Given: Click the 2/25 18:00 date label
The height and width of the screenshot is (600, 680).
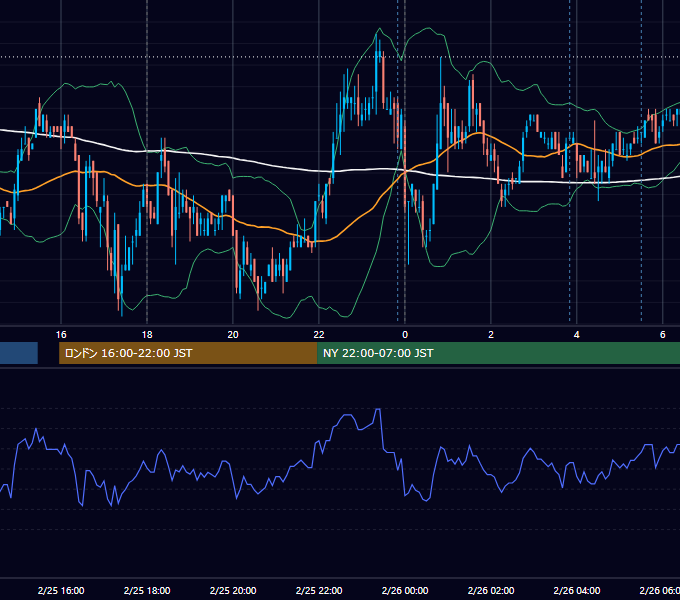Looking at the screenshot, I should click(147, 590).
